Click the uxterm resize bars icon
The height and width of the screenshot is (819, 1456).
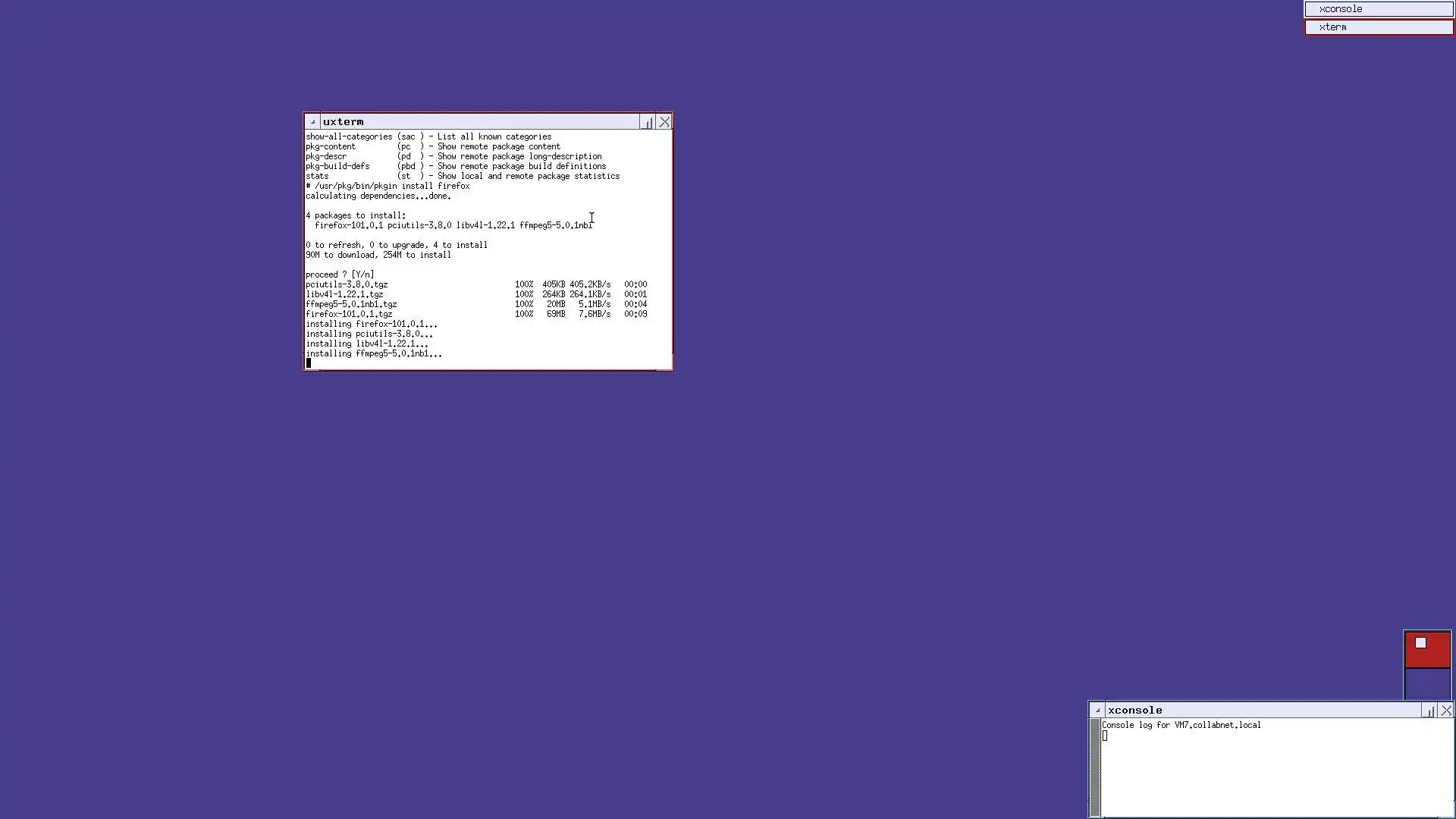647,122
